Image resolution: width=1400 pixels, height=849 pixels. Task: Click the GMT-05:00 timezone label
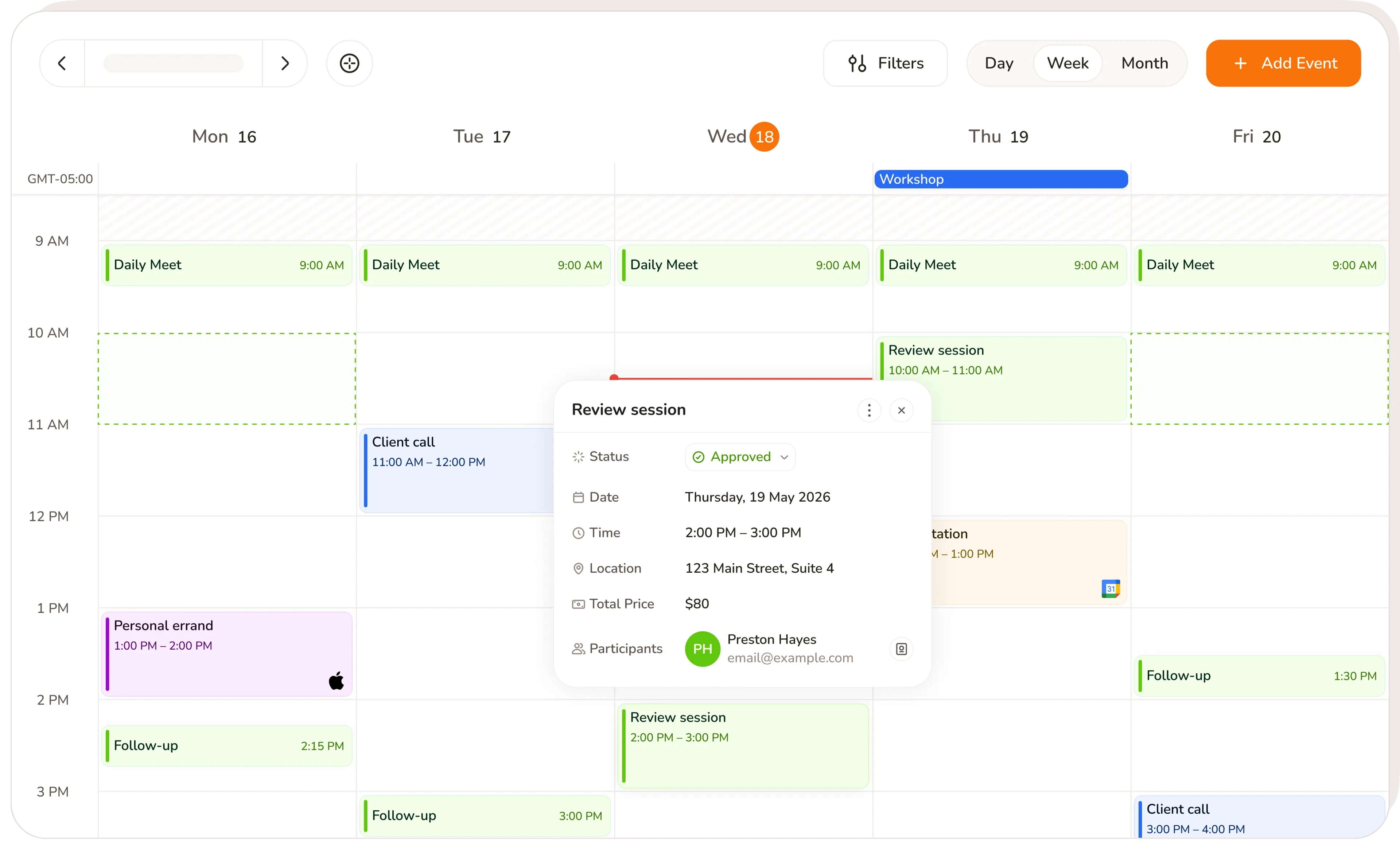(60, 179)
